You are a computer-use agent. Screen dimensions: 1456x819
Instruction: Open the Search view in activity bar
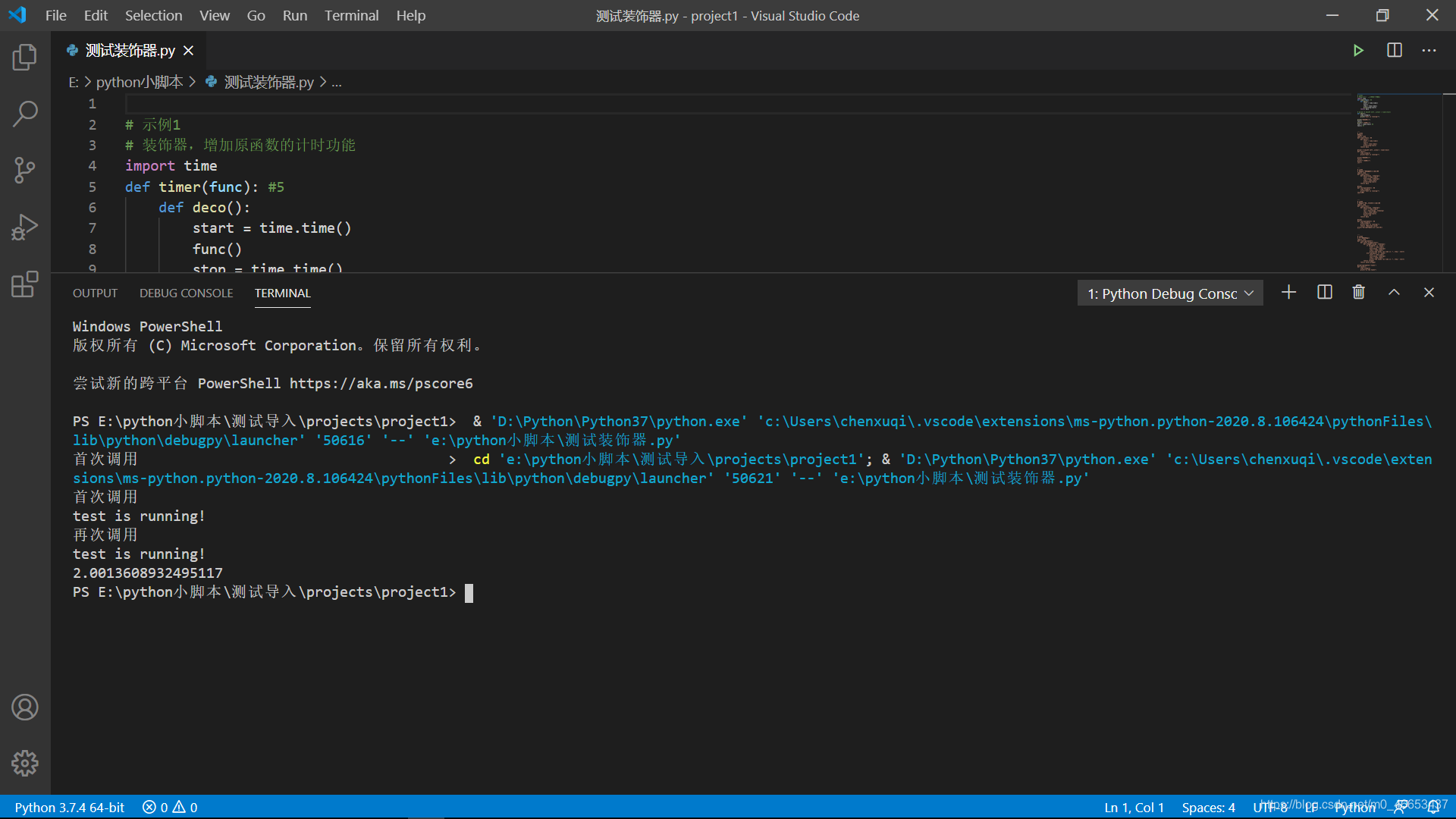point(25,114)
